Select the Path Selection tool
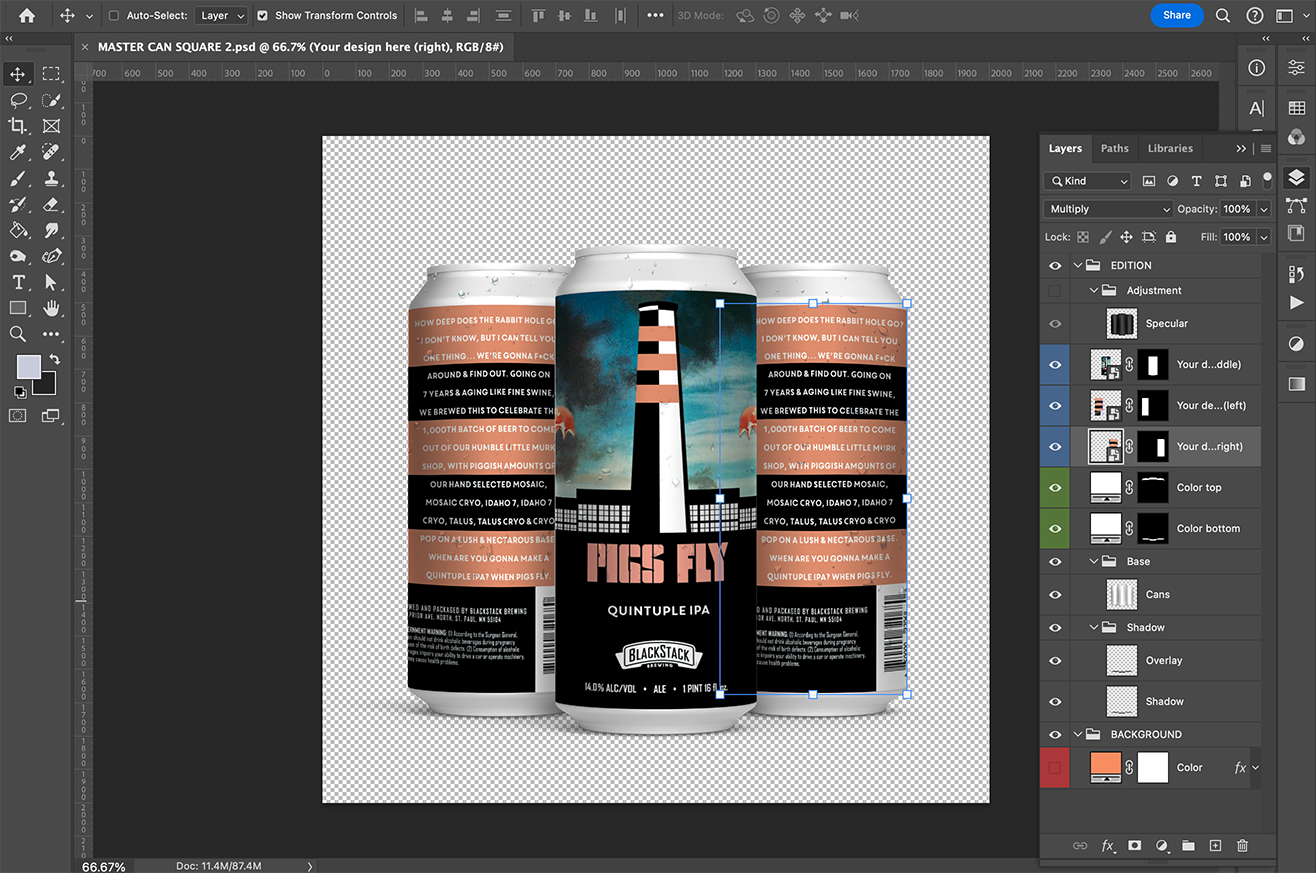This screenshot has width=1316, height=873. [51, 282]
